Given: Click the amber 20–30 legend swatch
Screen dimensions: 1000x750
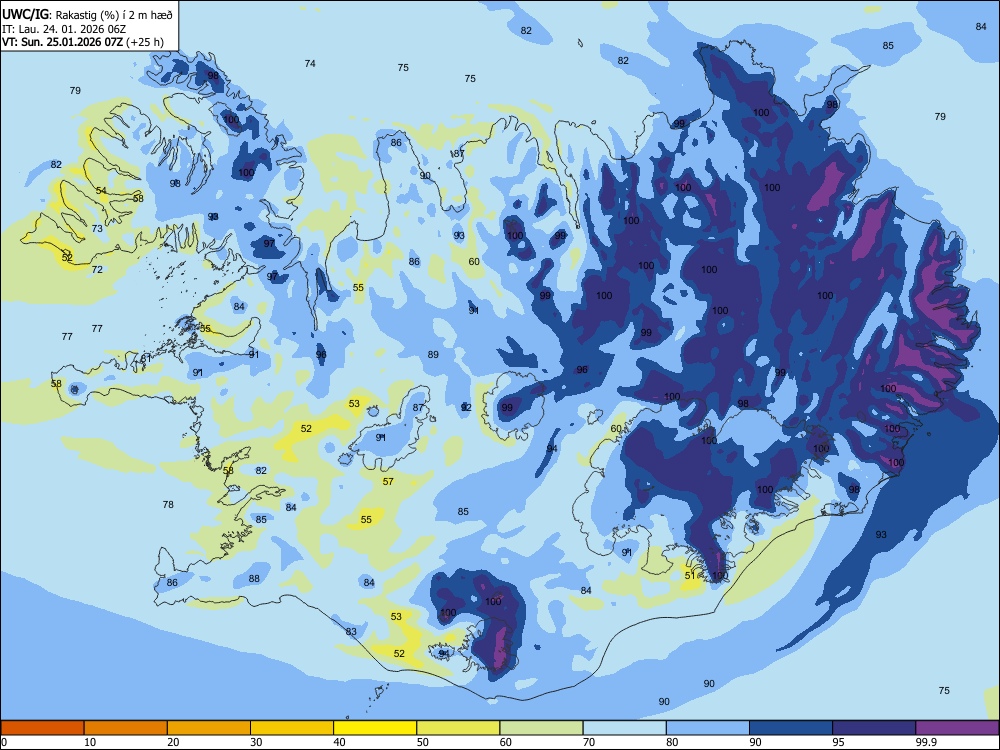Looking at the screenshot, I should coord(209,728).
